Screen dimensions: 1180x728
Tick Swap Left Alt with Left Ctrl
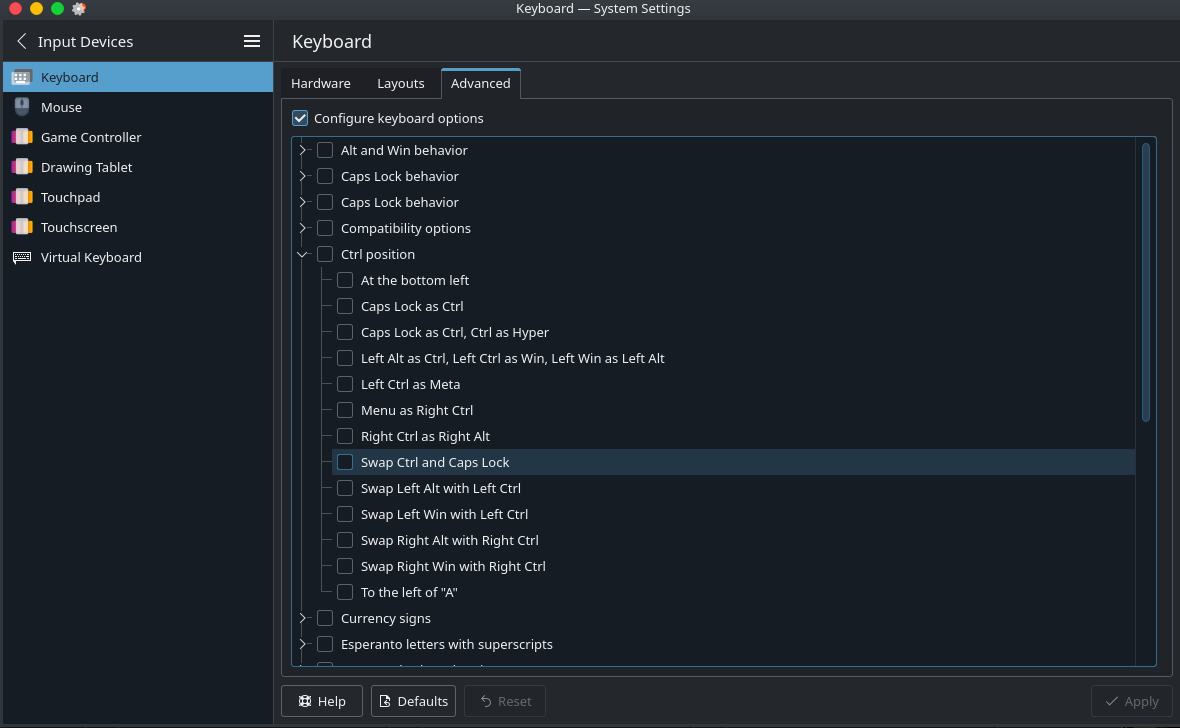[345, 488]
